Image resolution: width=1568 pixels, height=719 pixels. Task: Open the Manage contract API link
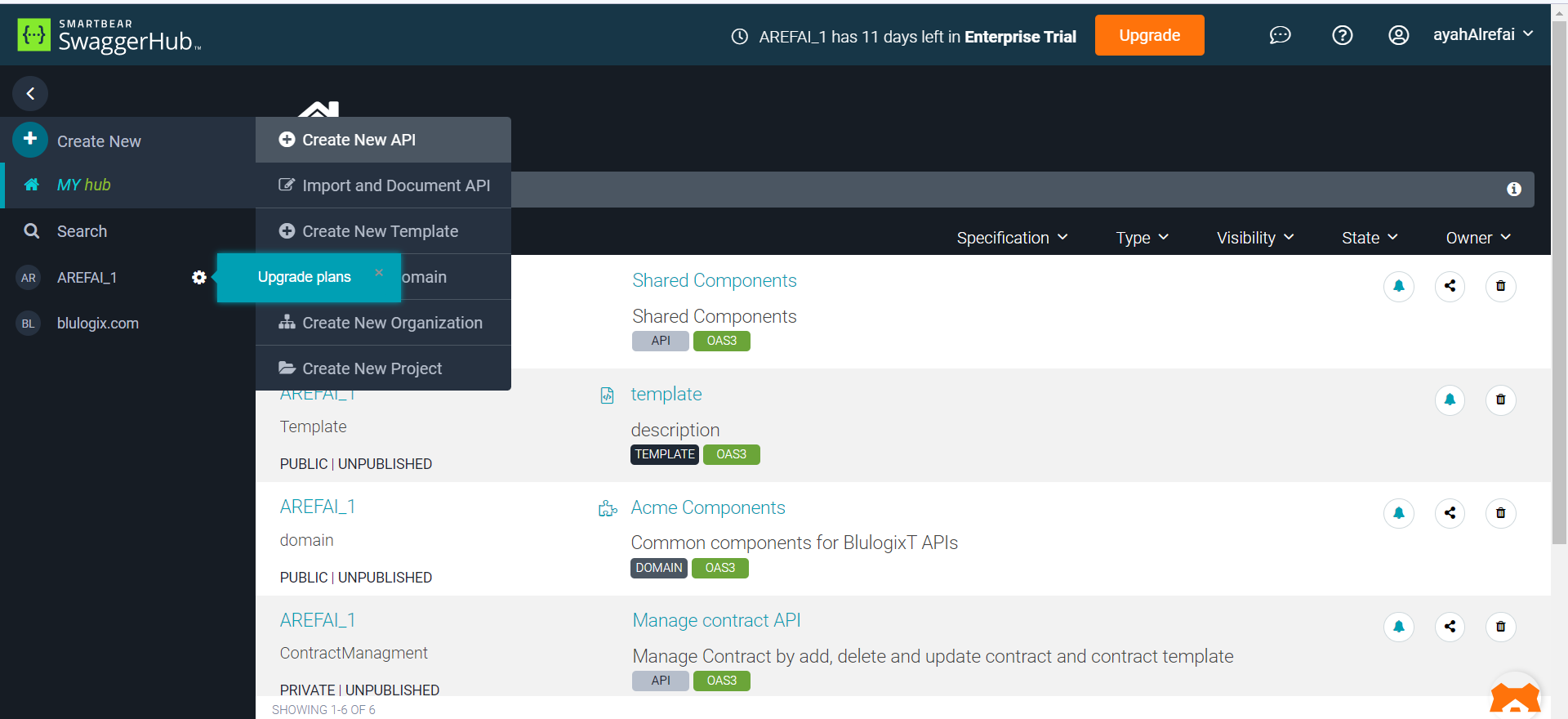point(716,620)
